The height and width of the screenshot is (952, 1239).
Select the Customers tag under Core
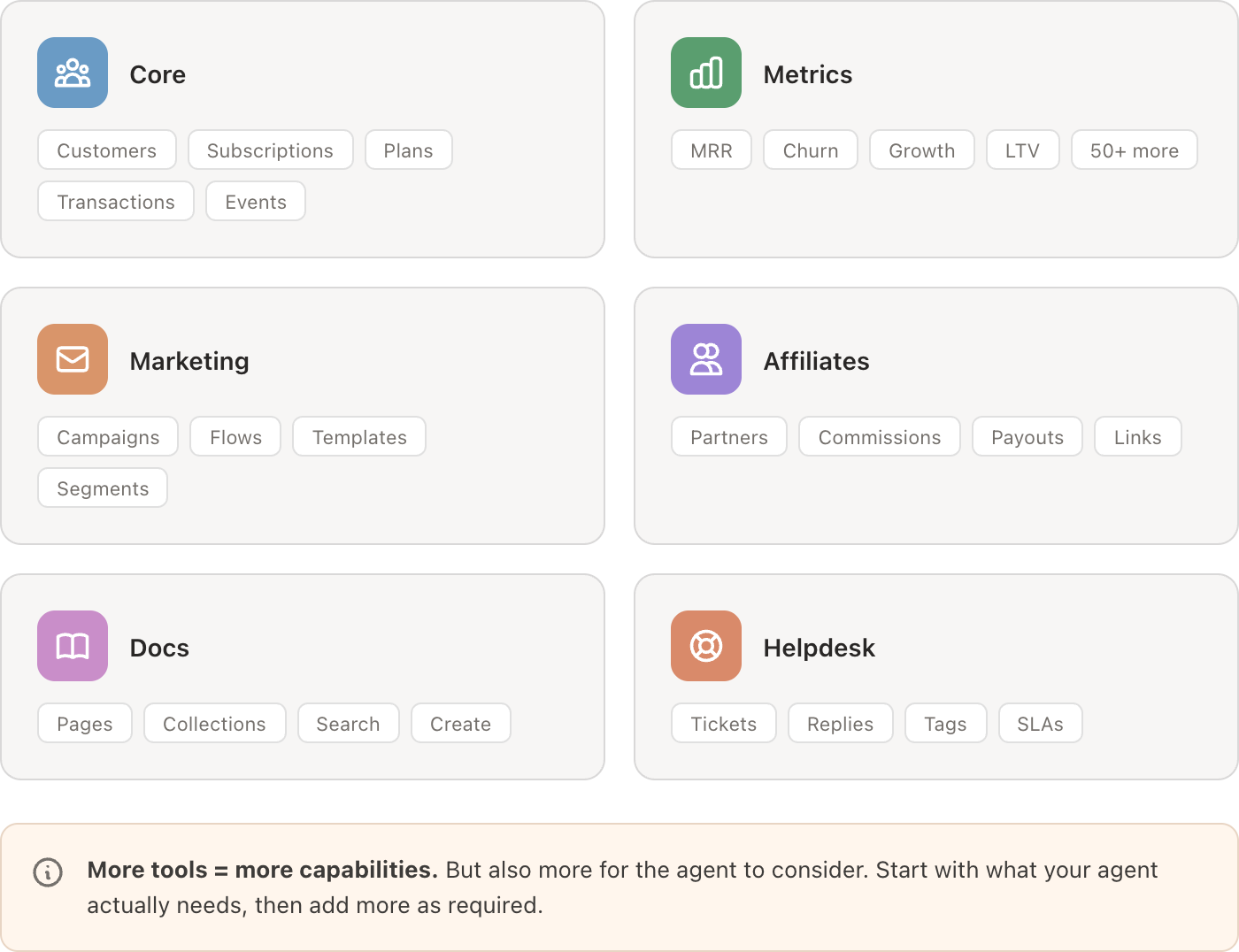coord(107,150)
